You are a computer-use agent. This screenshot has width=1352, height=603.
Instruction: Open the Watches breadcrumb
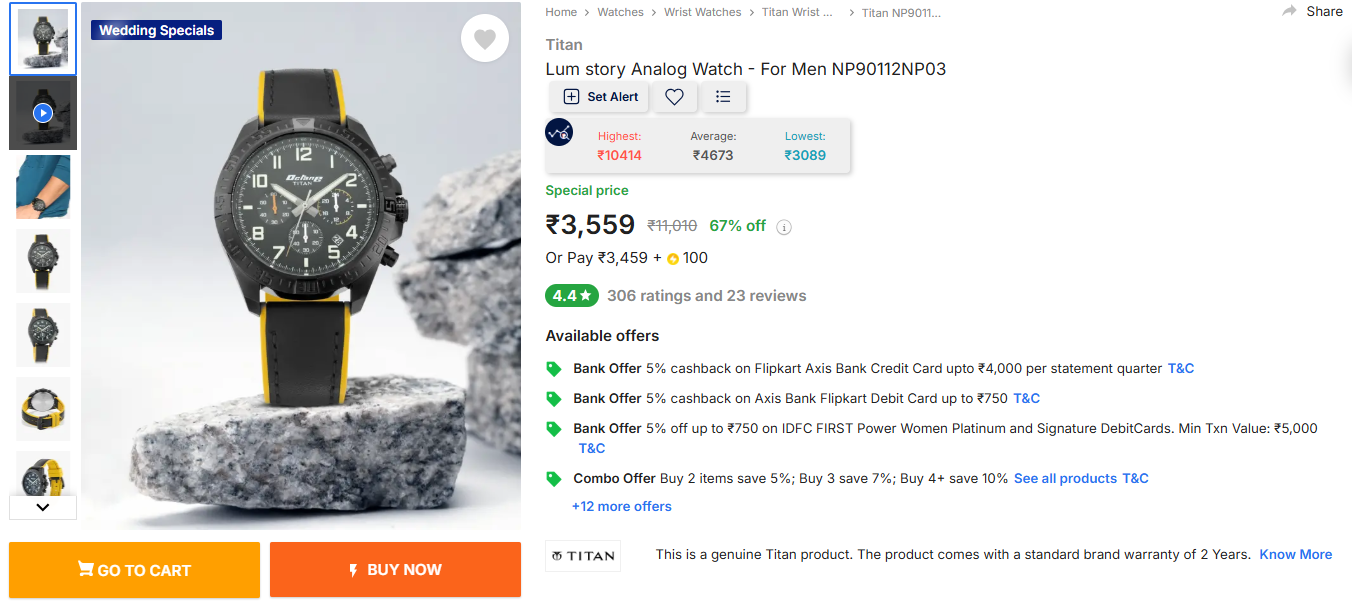[x=620, y=12]
